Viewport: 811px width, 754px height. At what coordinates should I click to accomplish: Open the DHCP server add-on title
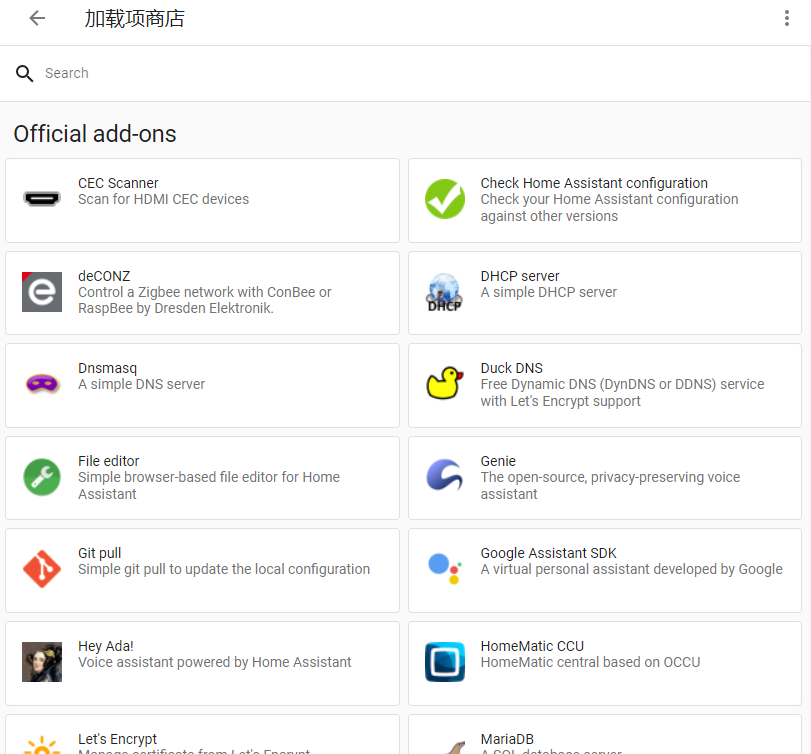coord(520,276)
